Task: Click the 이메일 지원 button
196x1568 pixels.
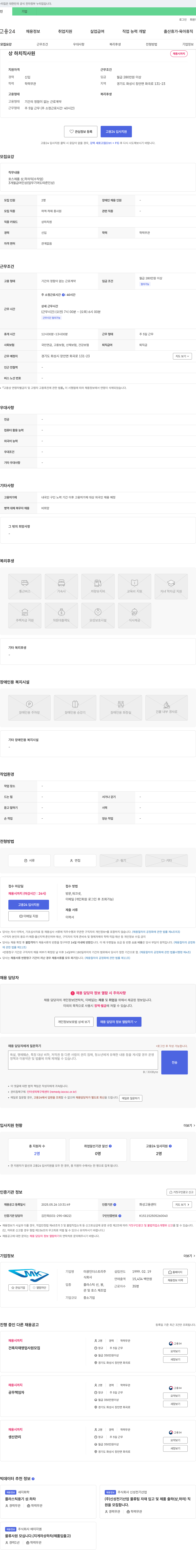Action: [x=29, y=916]
